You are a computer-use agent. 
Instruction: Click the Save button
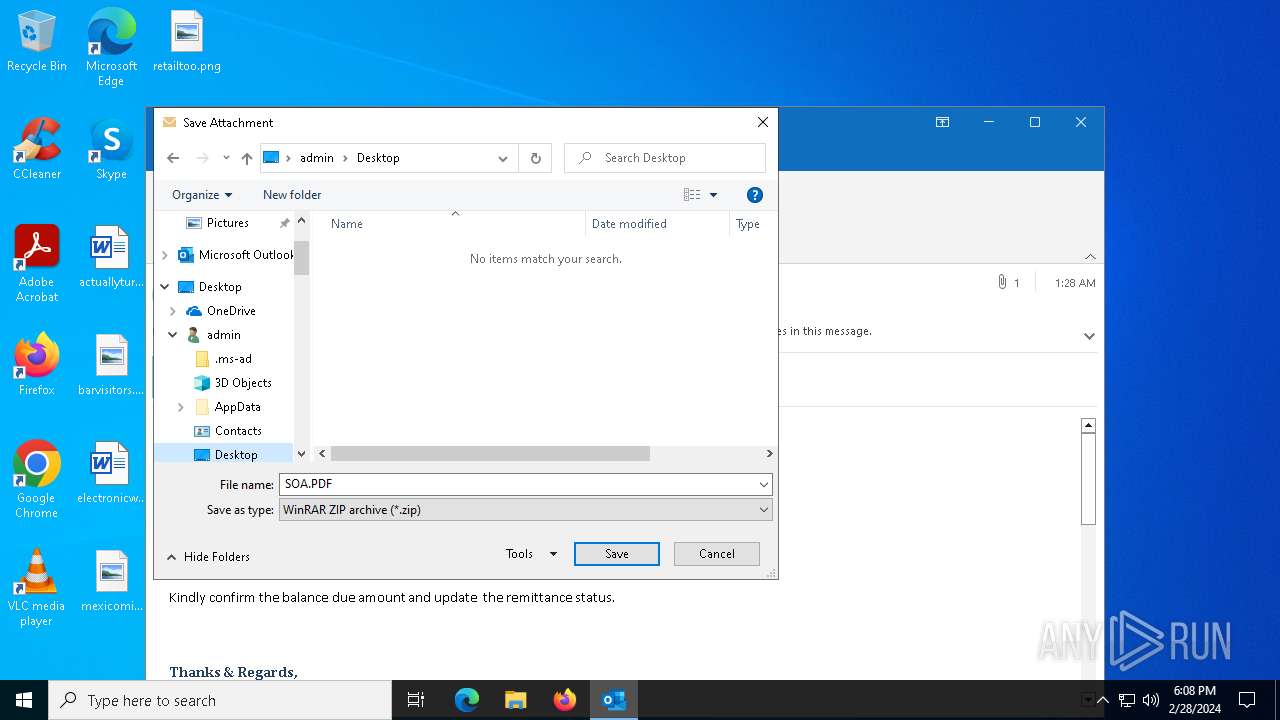(617, 554)
